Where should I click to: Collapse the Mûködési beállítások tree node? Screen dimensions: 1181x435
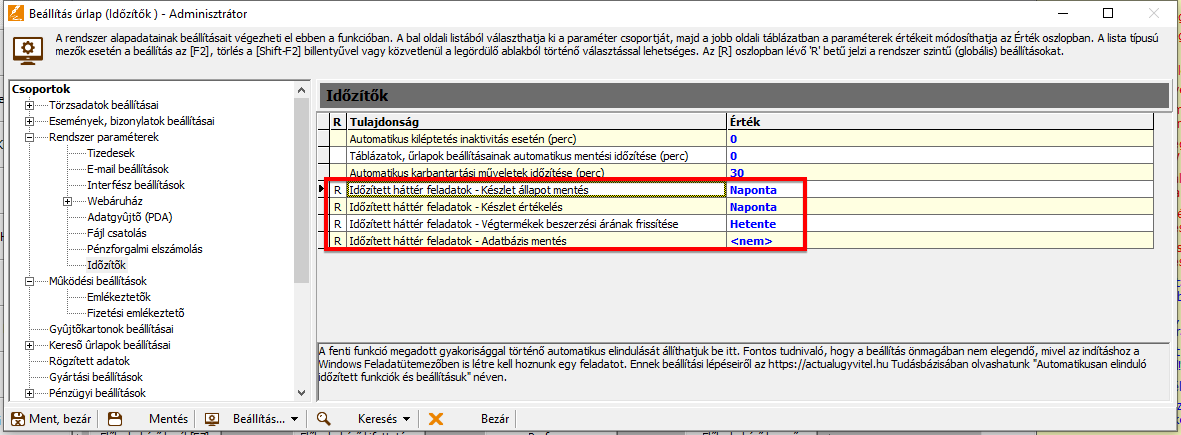click(30, 281)
